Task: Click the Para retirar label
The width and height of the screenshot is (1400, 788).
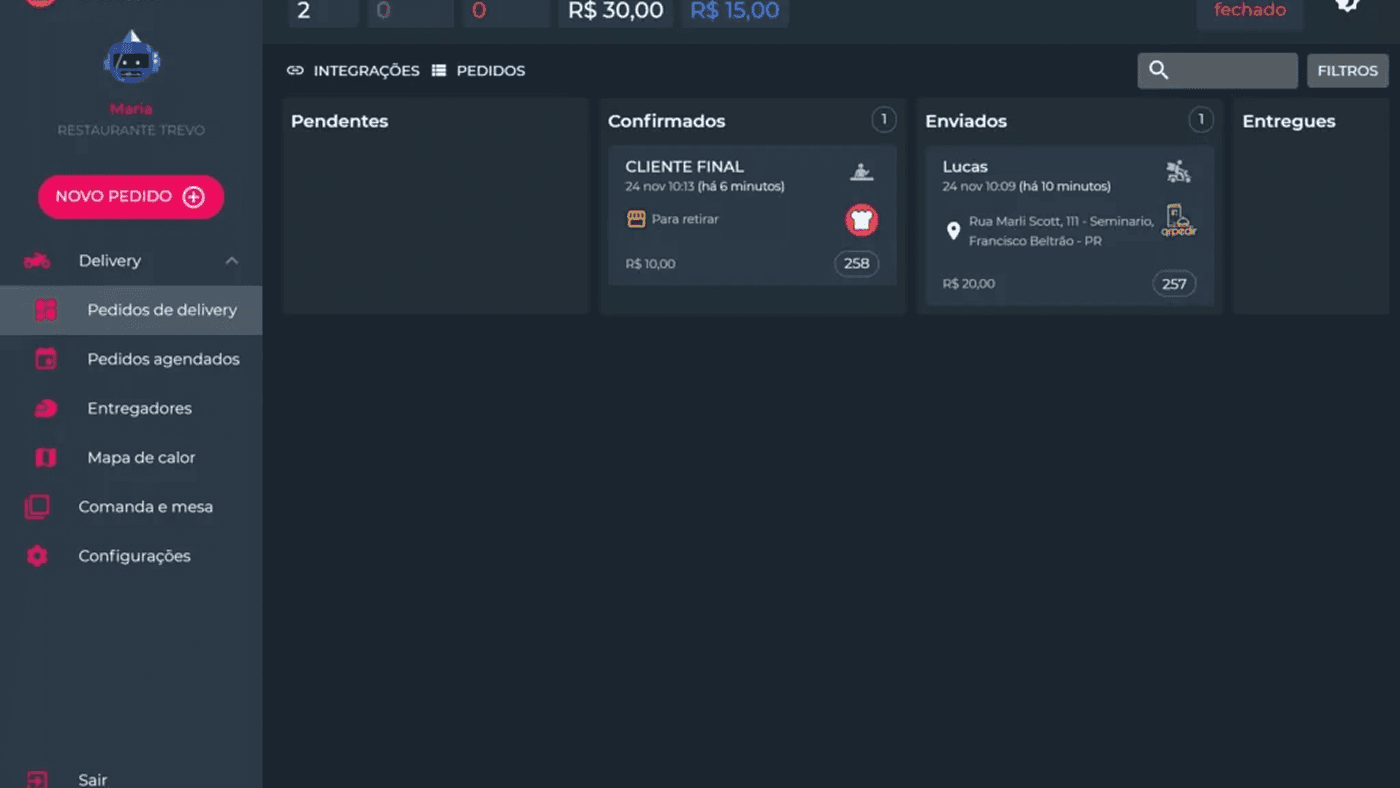Action: (685, 219)
